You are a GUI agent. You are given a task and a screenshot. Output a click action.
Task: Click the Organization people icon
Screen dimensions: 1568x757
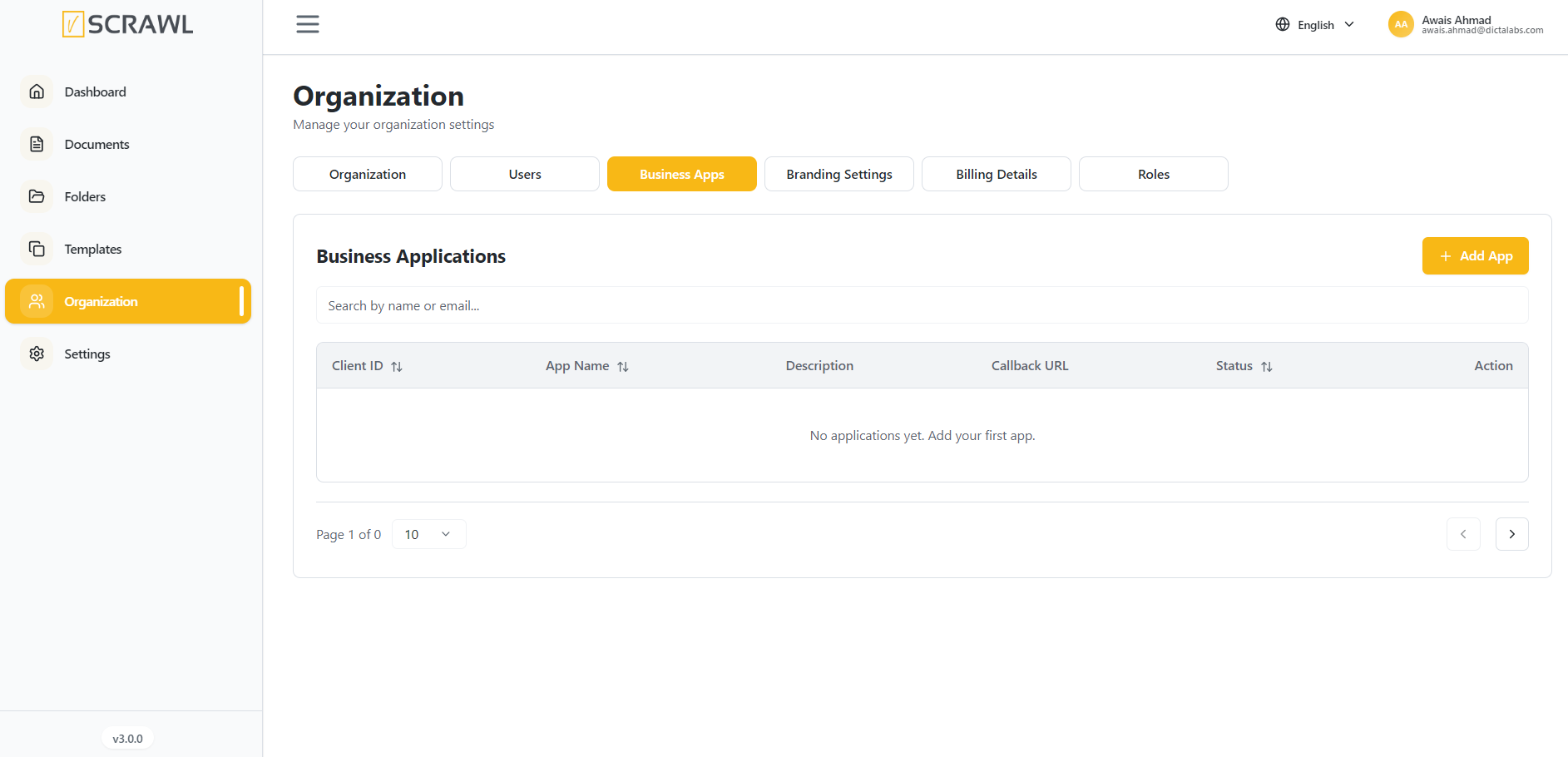point(37,301)
